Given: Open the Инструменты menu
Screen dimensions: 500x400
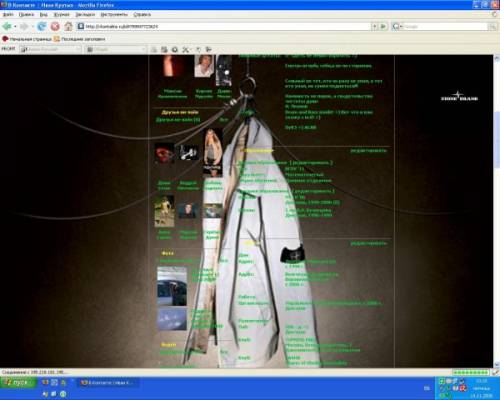Looking at the screenshot, I should pyautogui.click(x=114, y=14).
